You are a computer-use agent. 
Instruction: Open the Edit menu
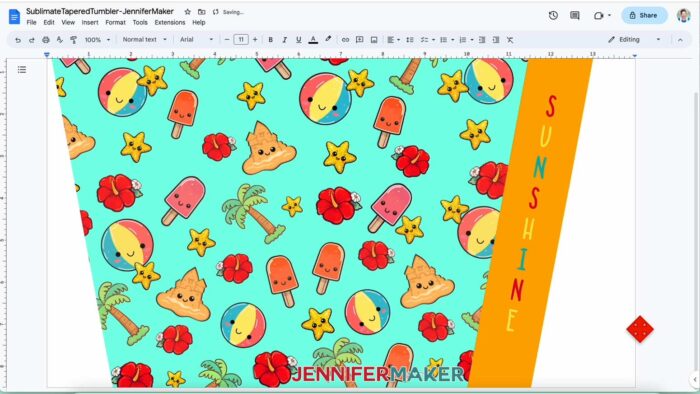tap(49, 22)
